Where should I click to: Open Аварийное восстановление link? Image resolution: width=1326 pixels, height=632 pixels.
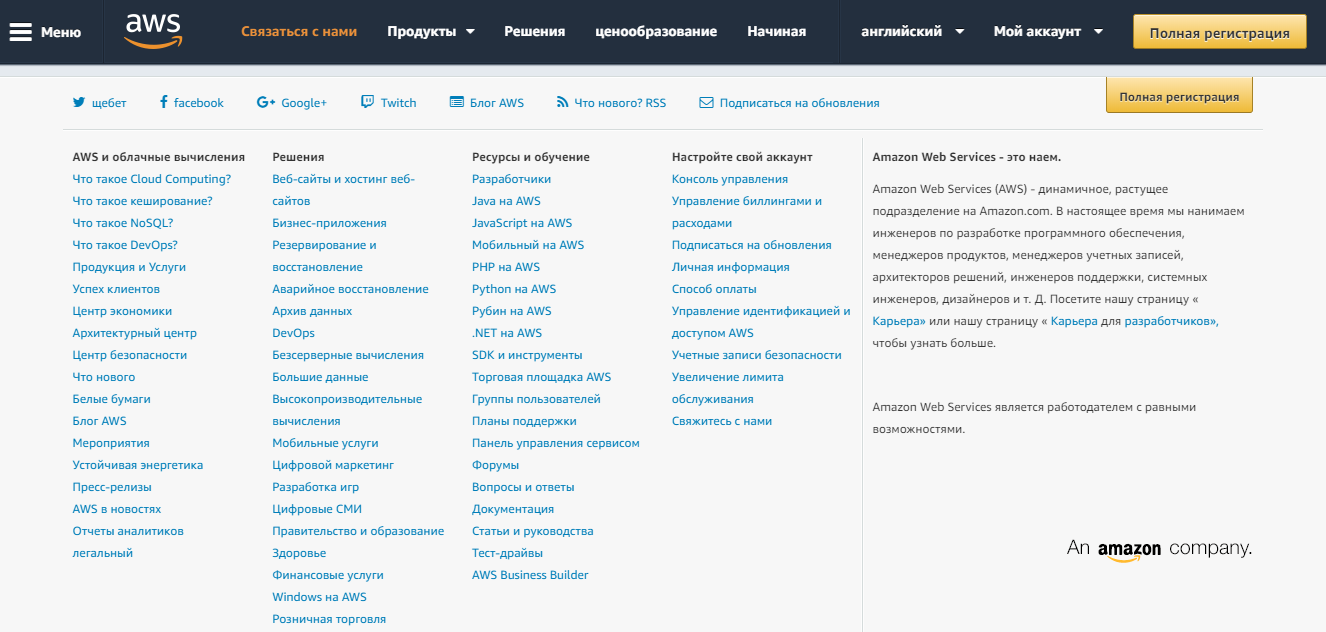click(x=350, y=289)
